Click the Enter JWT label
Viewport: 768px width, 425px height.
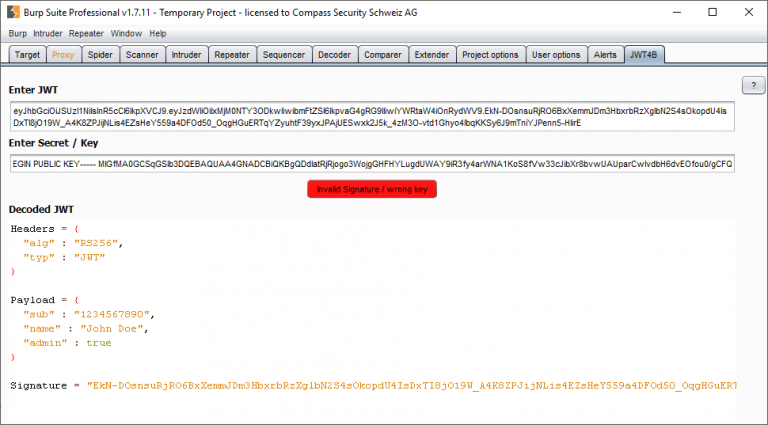click(33, 90)
